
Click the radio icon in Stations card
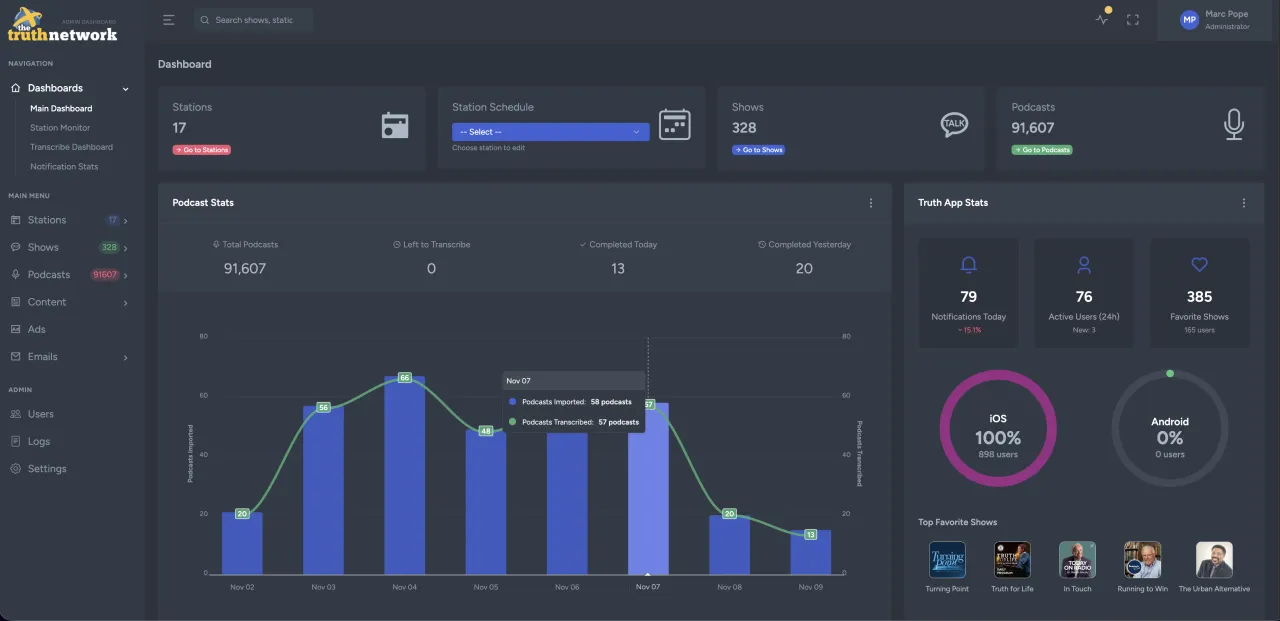395,125
